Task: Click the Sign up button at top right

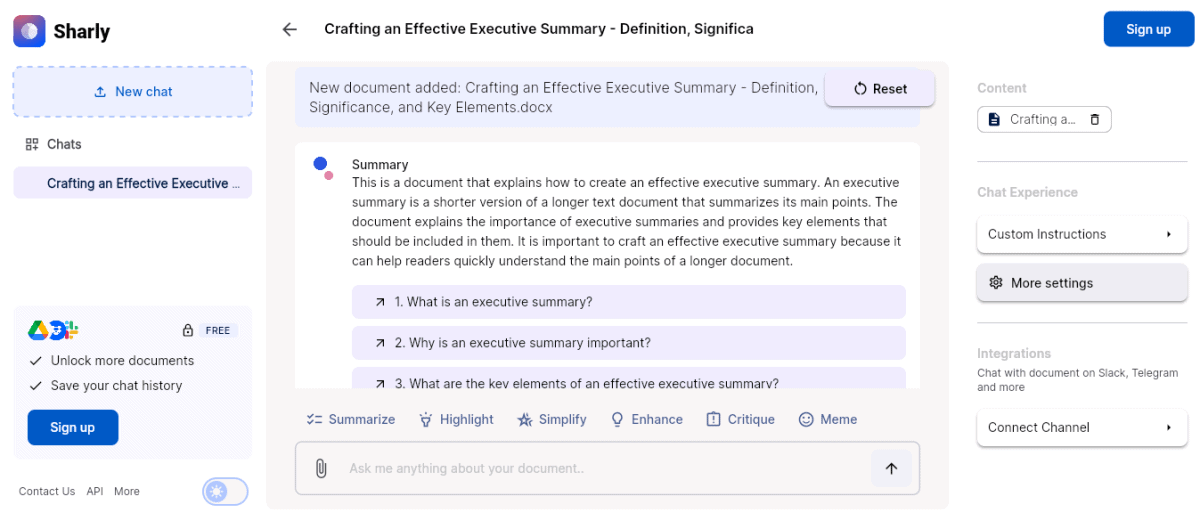Action: (x=1148, y=29)
